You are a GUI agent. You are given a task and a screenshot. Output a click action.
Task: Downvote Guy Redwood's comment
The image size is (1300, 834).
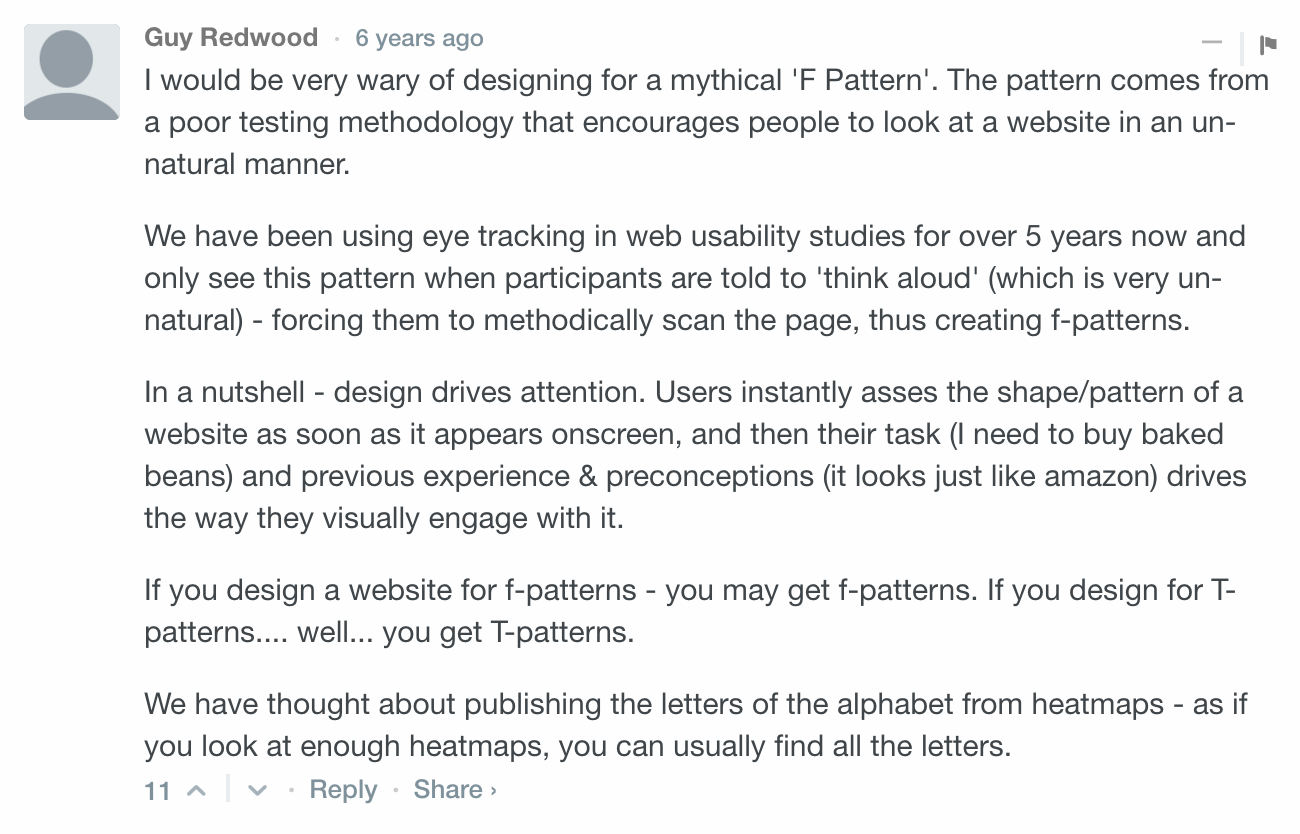257,790
